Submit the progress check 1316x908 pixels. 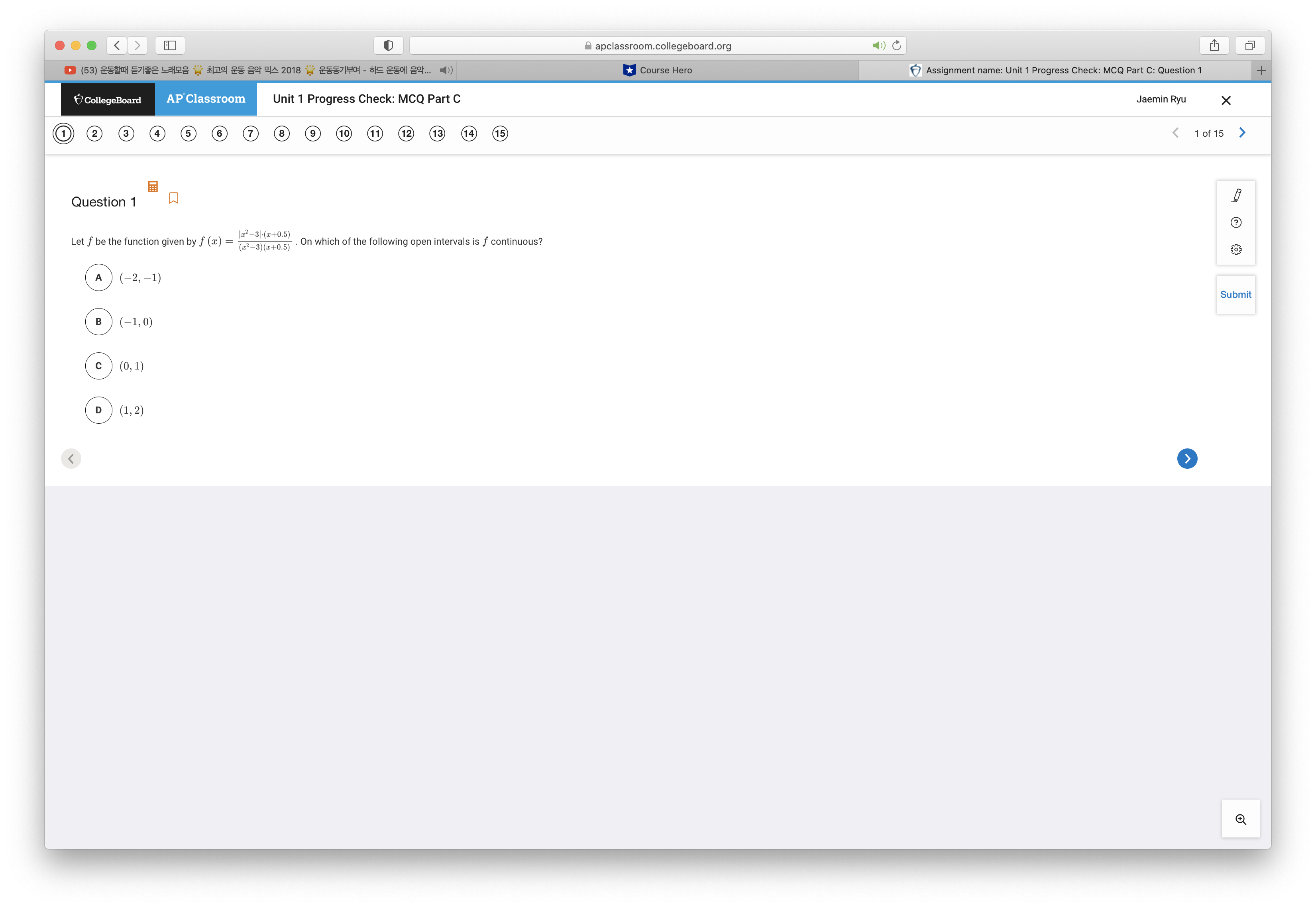click(x=1235, y=295)
